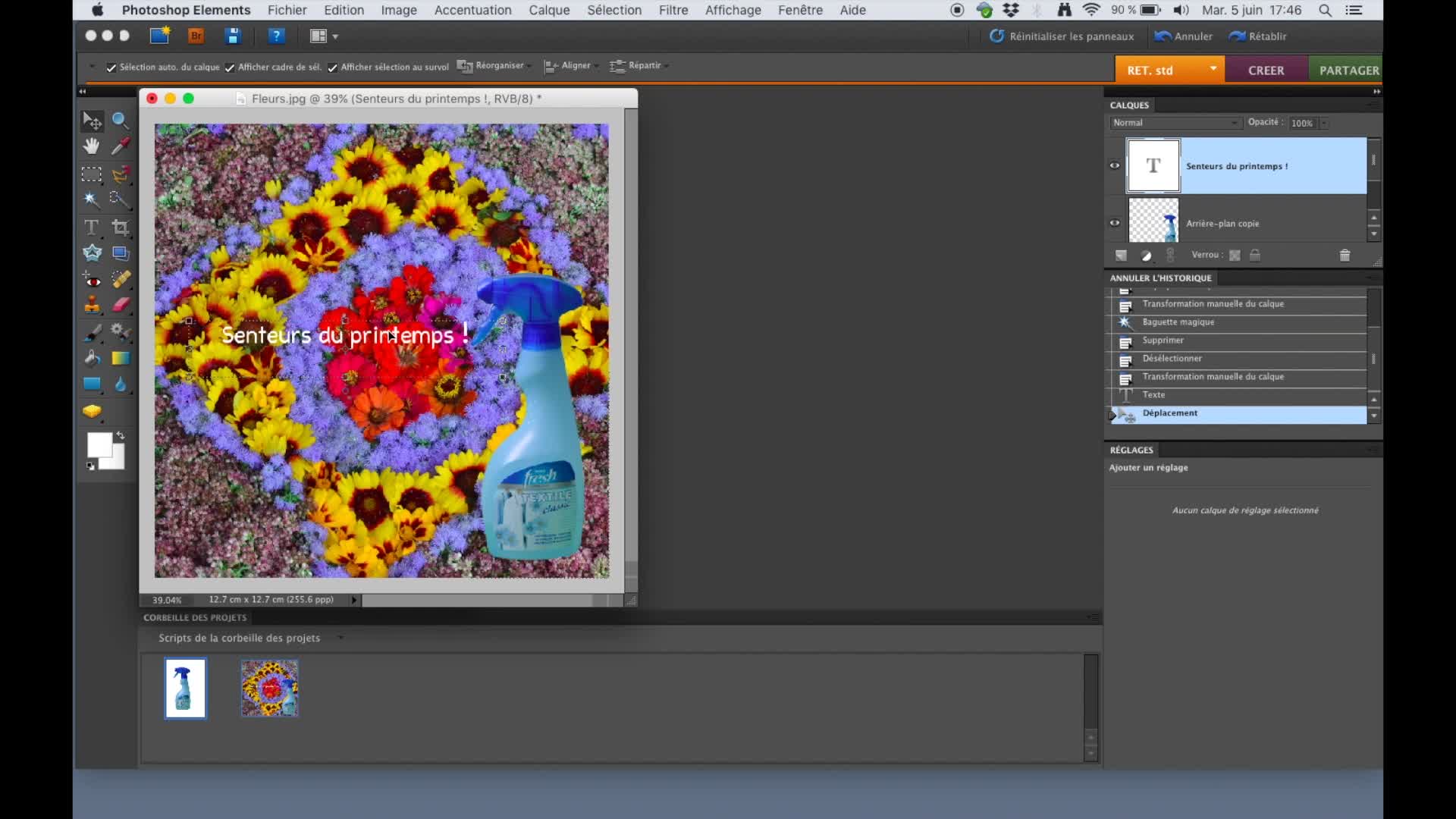Hide the Senteurs du printemps text layer
This screenshot has width=1456, height=819.
point(1115,165)
